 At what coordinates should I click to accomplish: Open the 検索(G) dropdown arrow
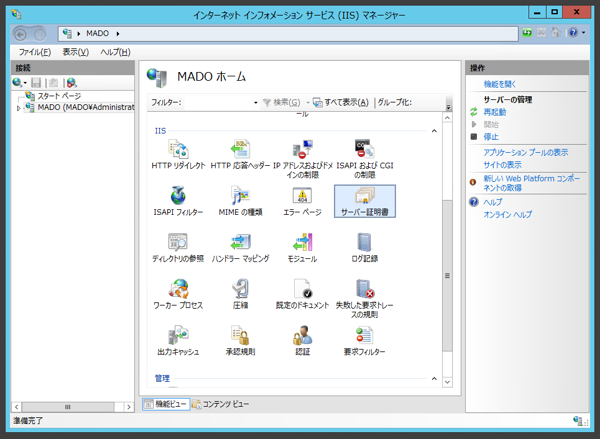coord(307,103)
